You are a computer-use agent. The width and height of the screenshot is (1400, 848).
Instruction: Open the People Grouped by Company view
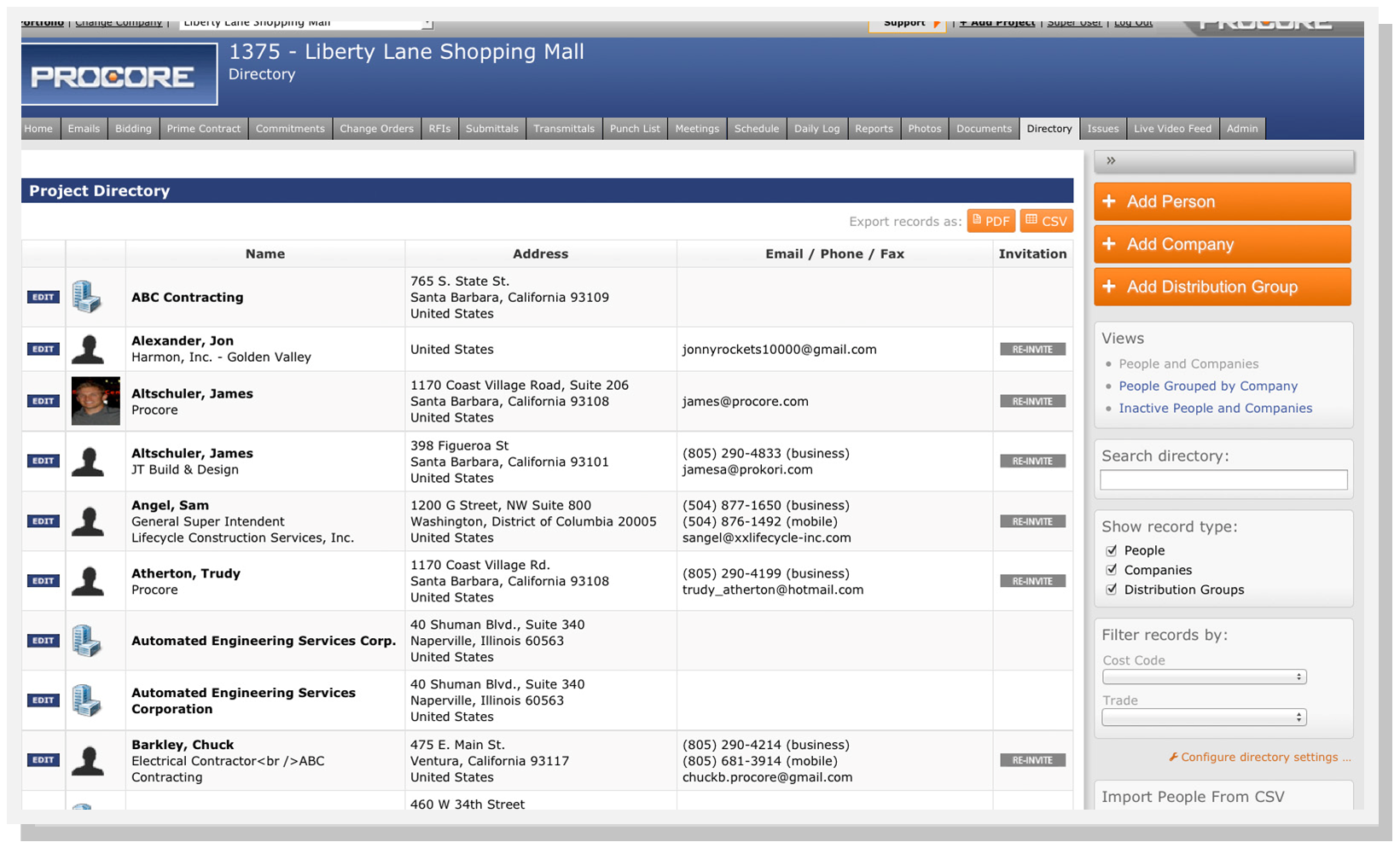point(1207,386)
